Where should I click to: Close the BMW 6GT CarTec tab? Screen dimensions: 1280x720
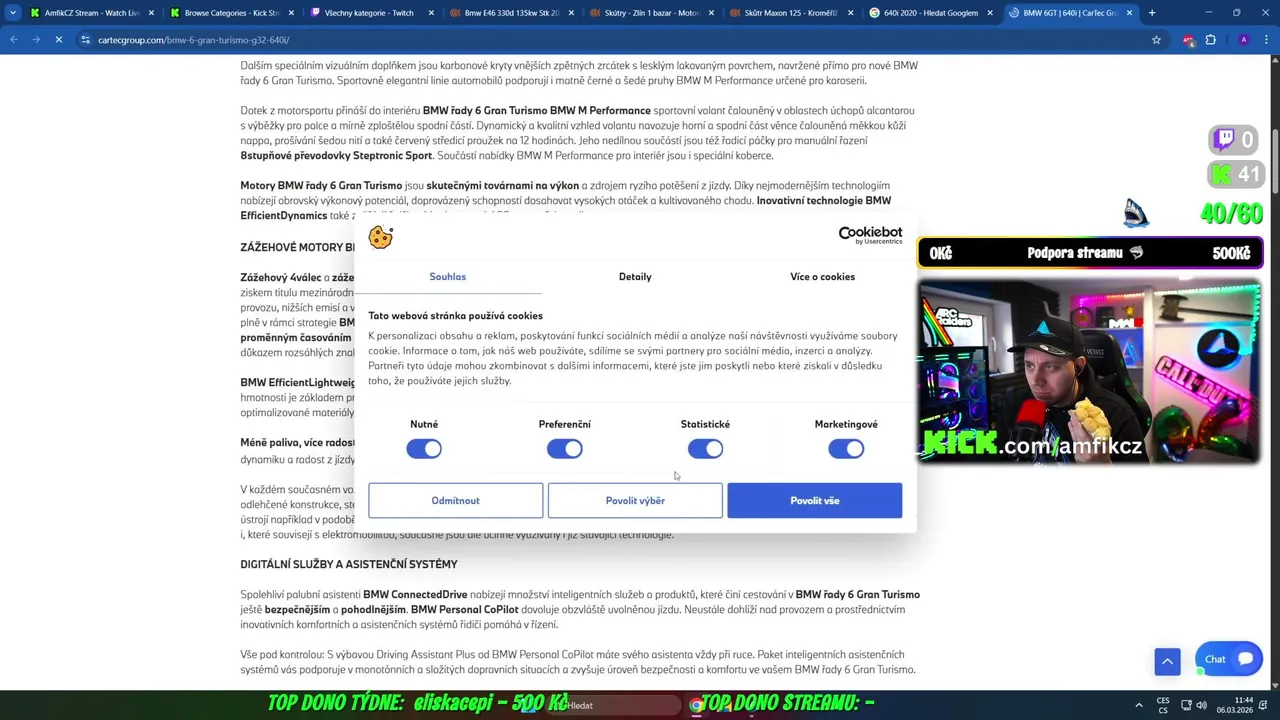click(1129, 13)
